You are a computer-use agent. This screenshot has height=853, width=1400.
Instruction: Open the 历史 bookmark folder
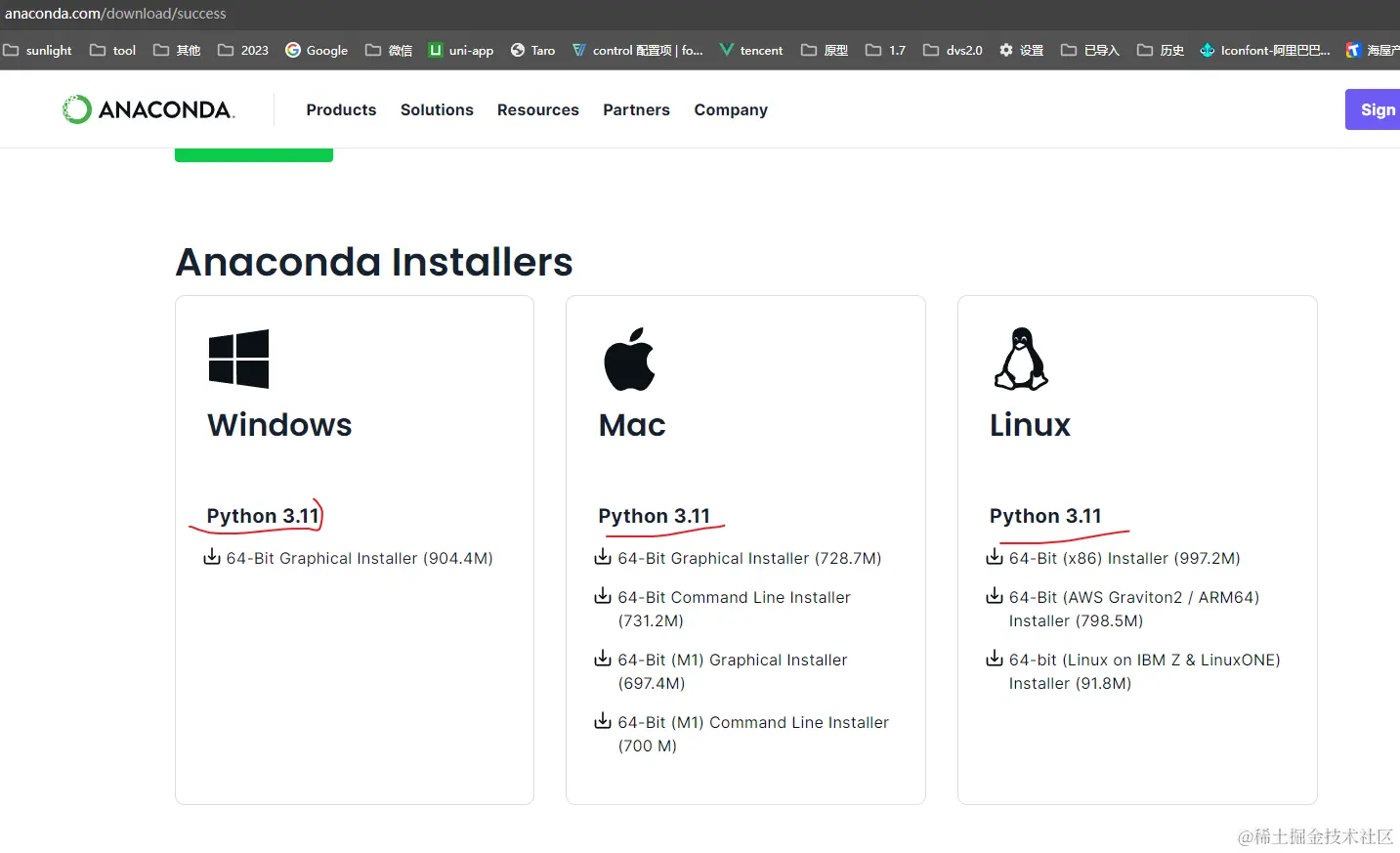[1161, 50]
